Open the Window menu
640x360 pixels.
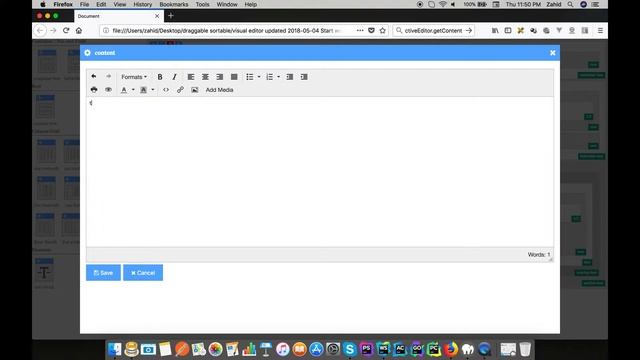tap(227, 4)
